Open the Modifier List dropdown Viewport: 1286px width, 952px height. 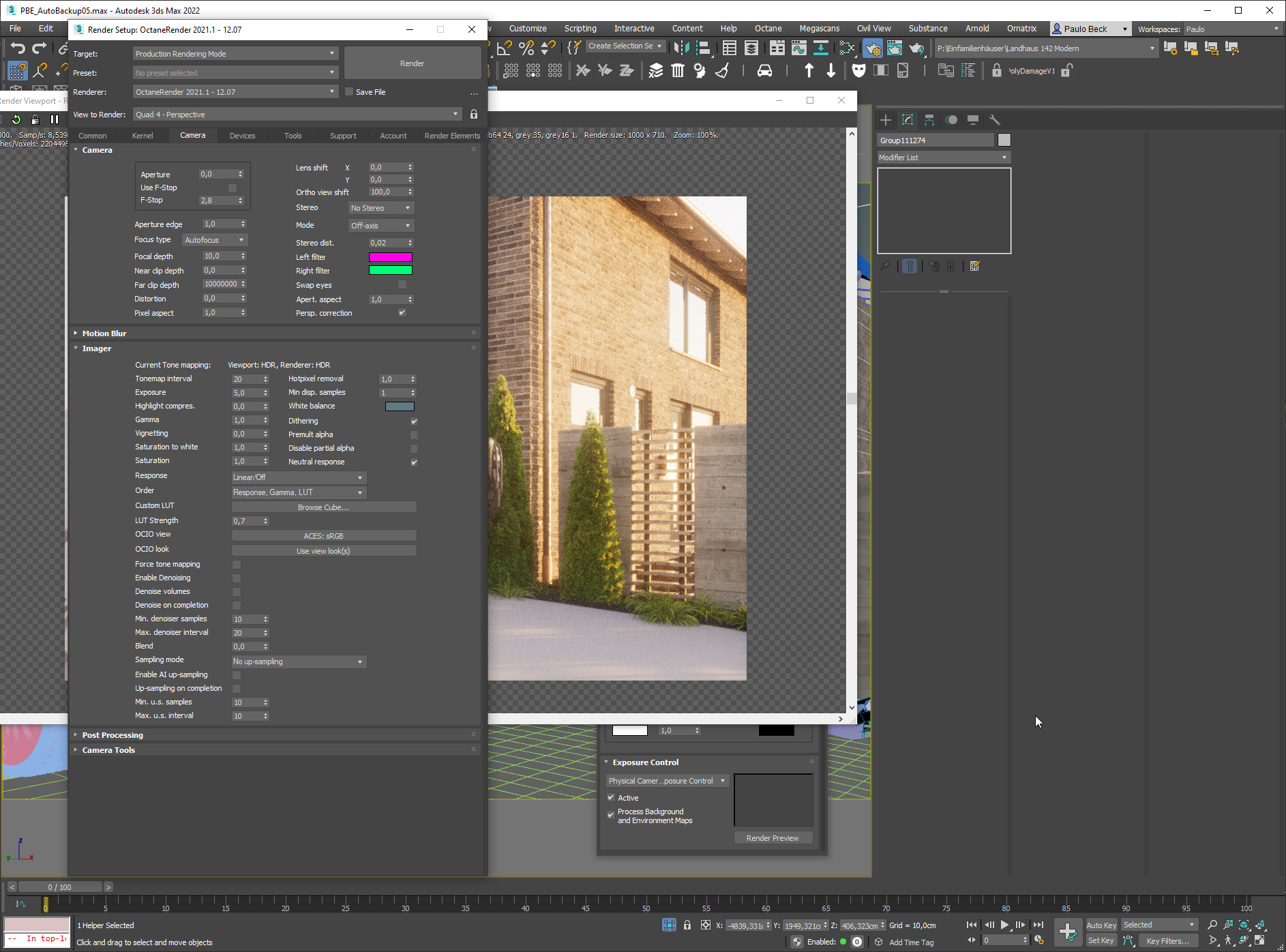(943, 158)
